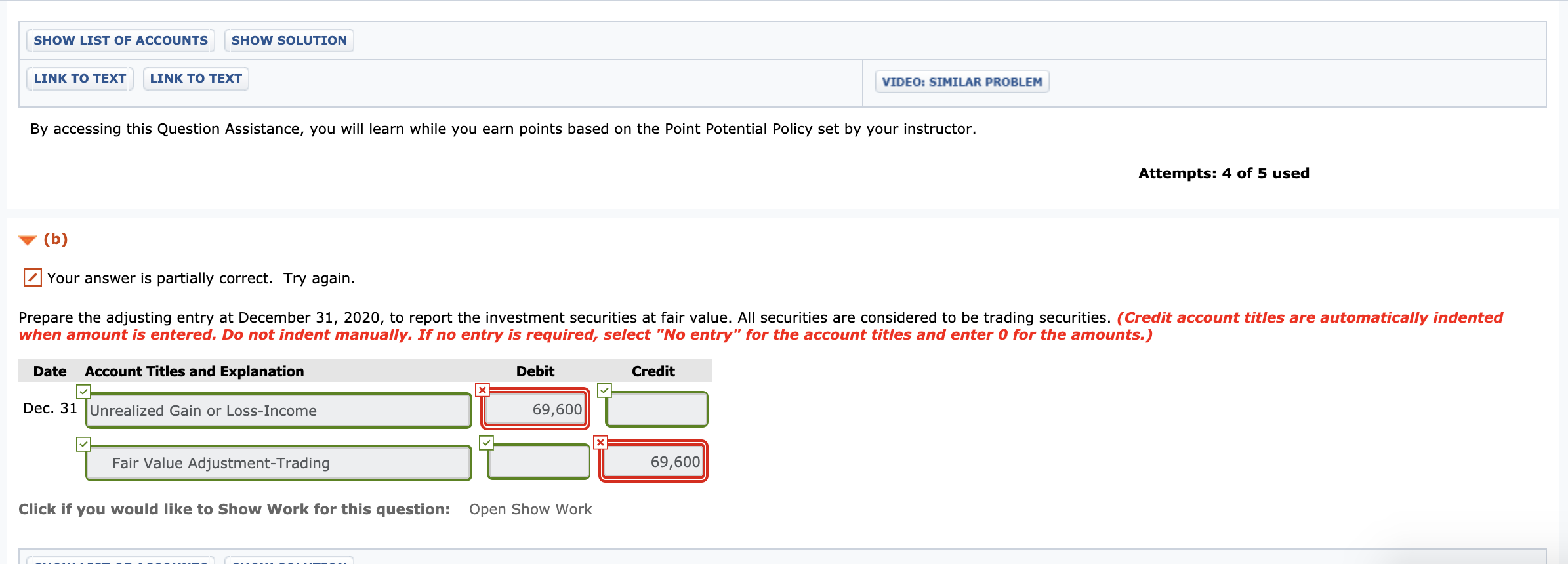This screenshot has width=1568, height=564.
Task: Click the SHOW SOLUTION button
Action: [x=289, y=40]
